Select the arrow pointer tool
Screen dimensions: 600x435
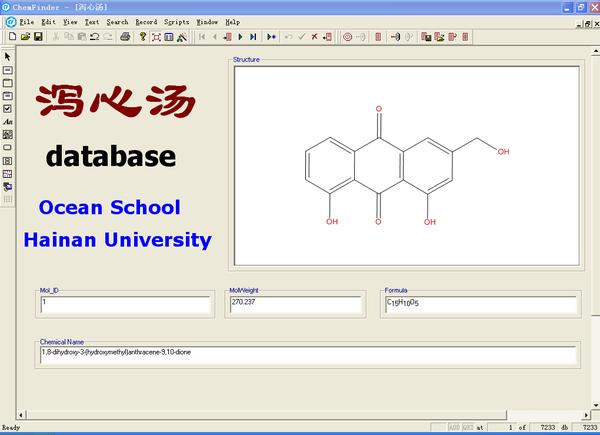tap(8, 57)
